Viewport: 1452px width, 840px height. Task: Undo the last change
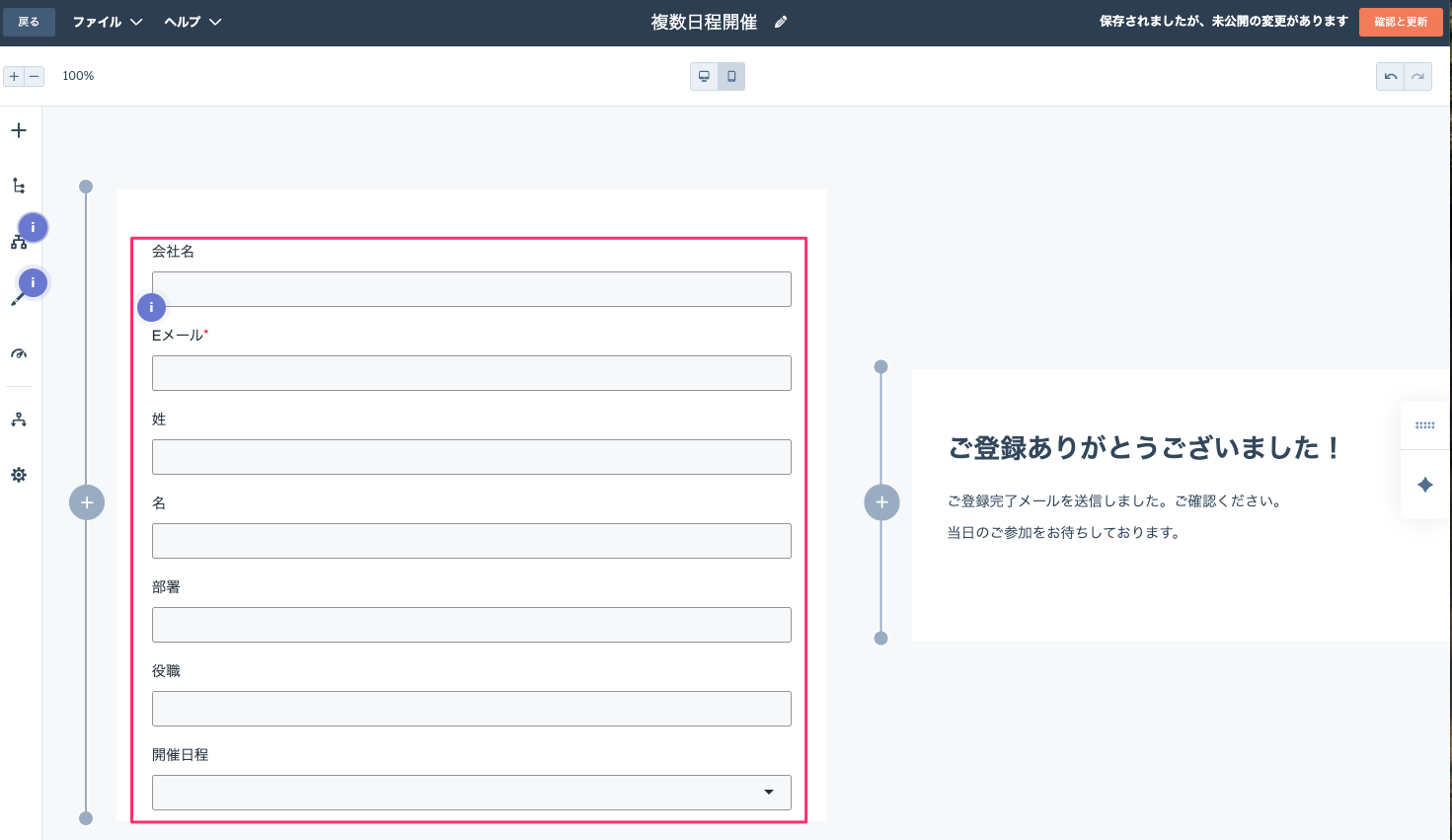click(x=1391, y=76)
